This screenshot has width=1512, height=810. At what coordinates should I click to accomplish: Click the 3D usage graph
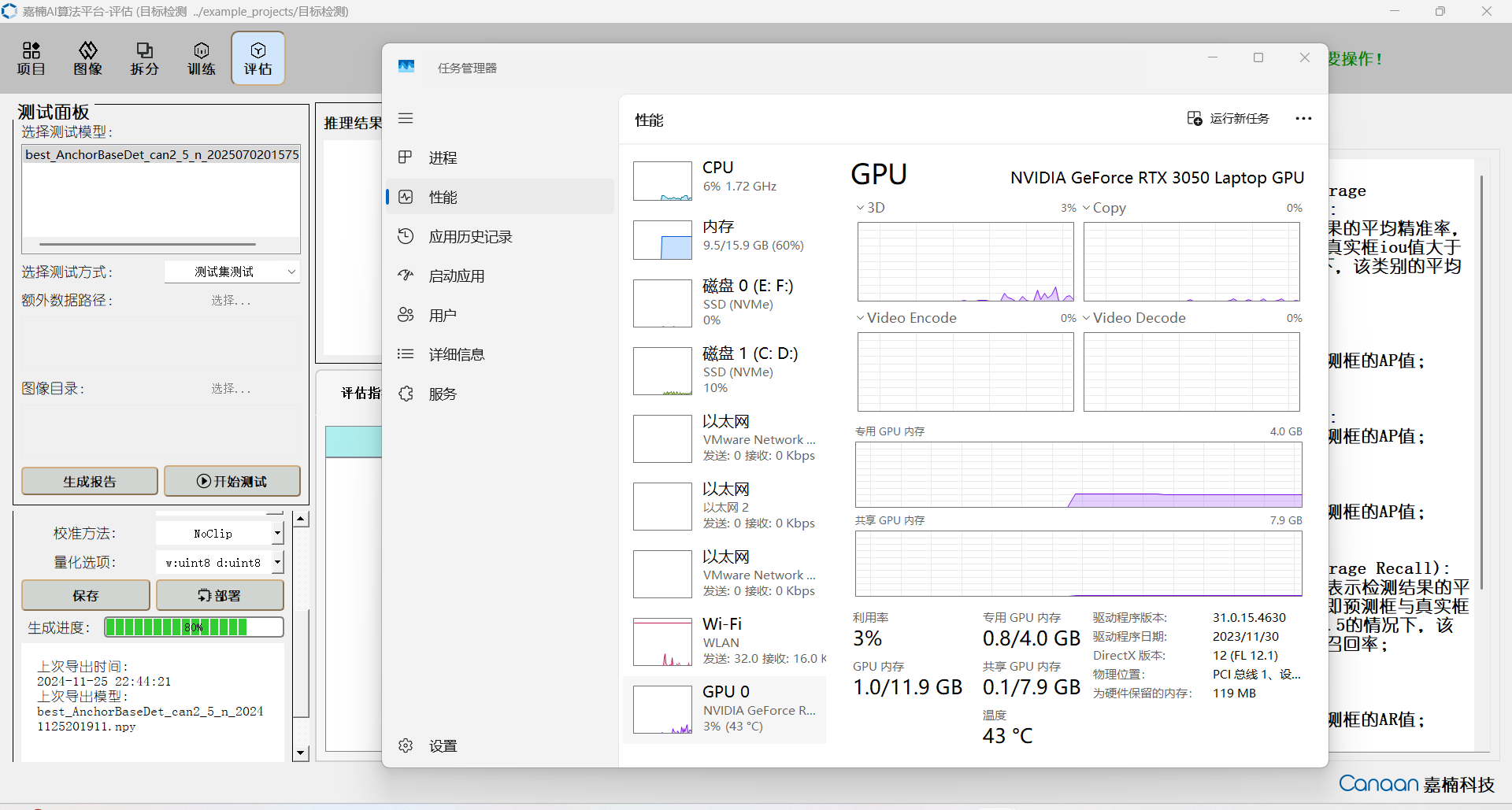965,262
